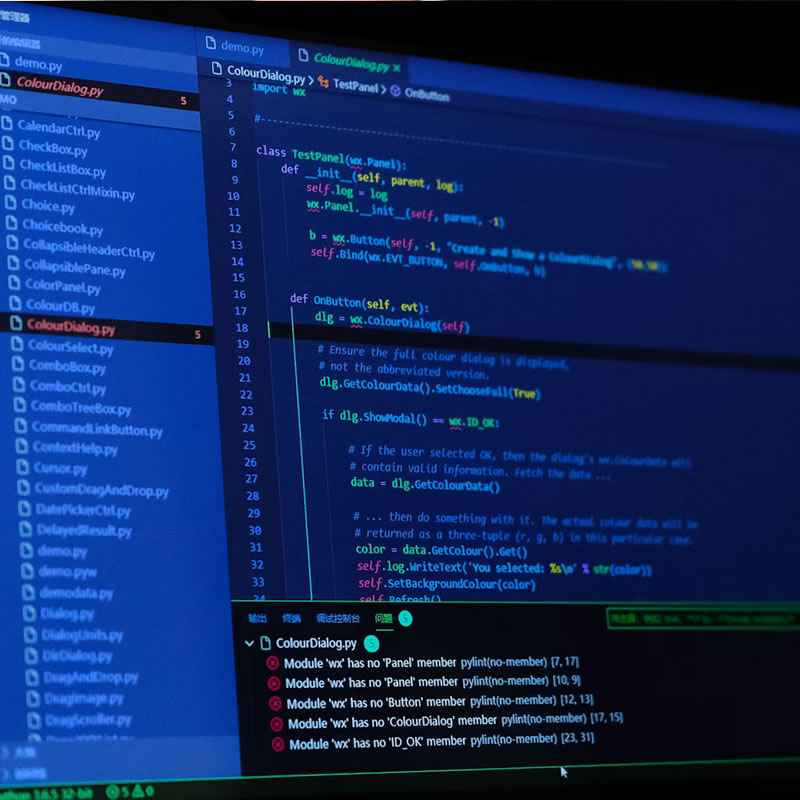Image resolution: width=800 pixels, height=800 pixels.
Task: Click the TestPanel class icon in breadcrumb
Action: [322, 86]
